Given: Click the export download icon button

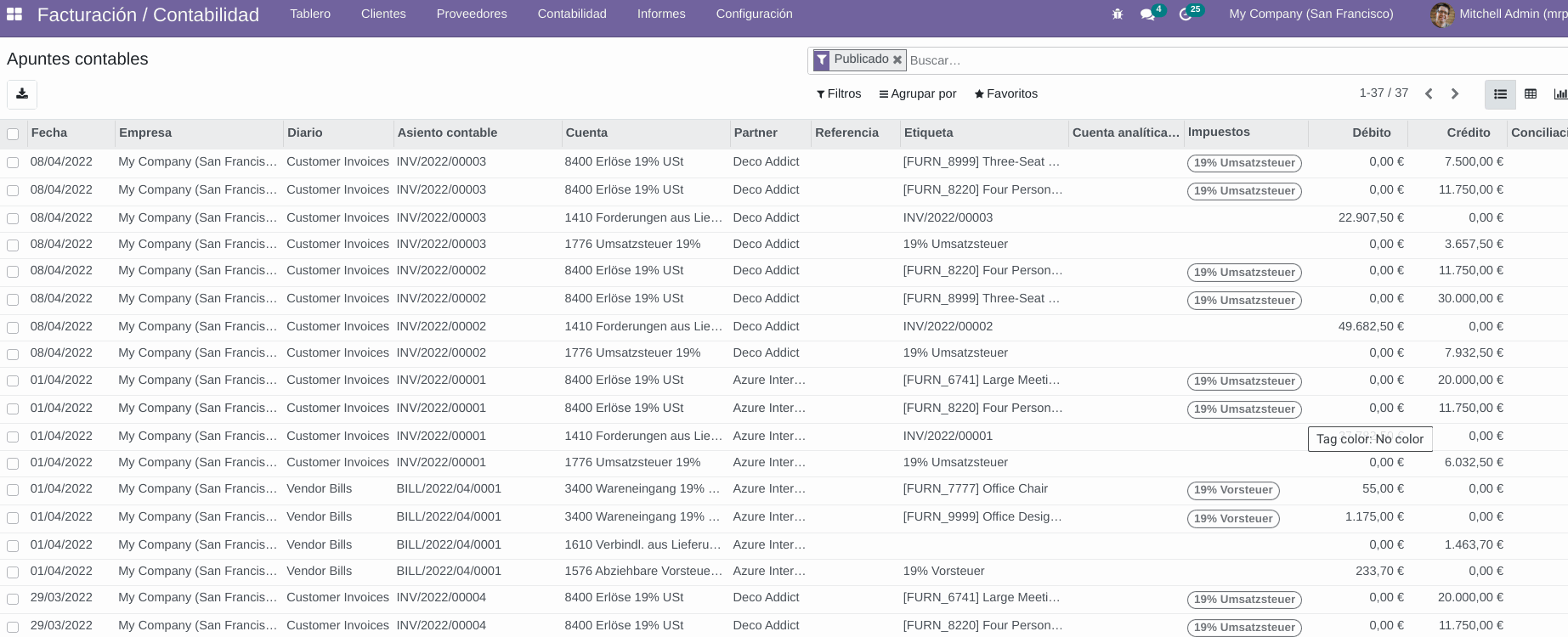Looking at the screenshot, I should click(x=22, y=94).
